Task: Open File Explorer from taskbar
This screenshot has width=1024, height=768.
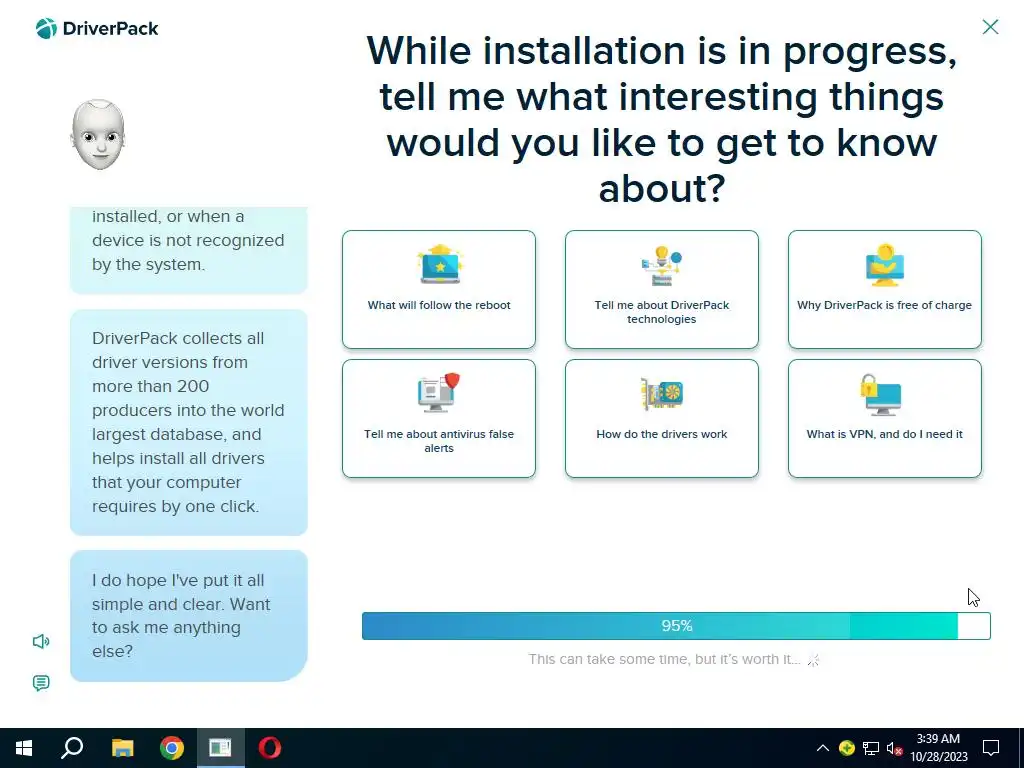Action: click(122, 748)
